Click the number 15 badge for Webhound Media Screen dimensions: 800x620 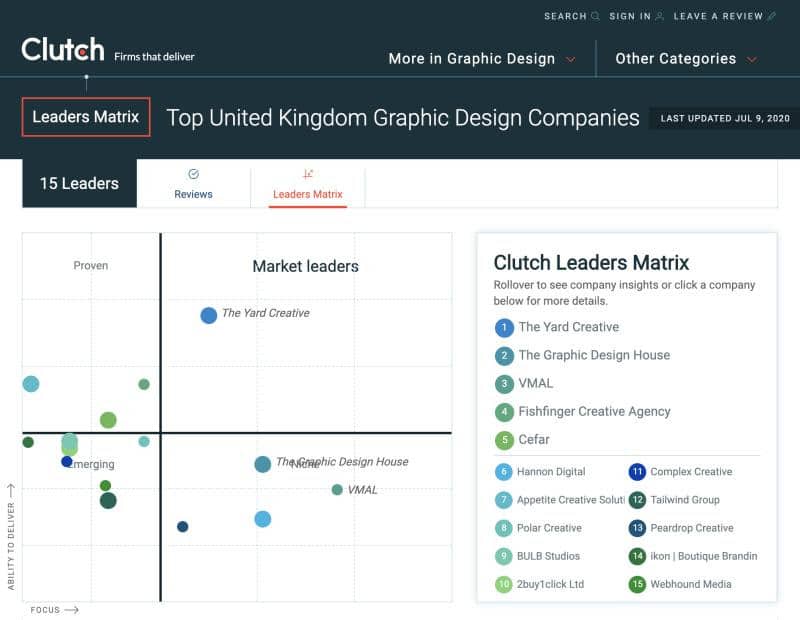click(x=637, y=584)
